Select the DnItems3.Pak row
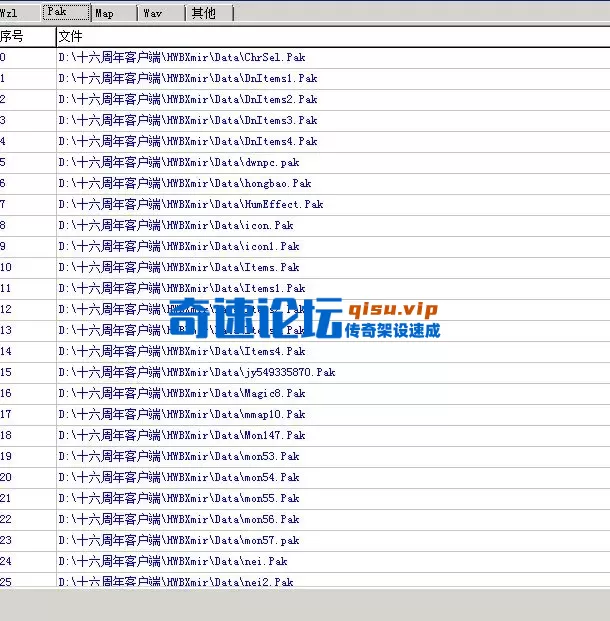 pyautogui.click(x=305, y=121)
